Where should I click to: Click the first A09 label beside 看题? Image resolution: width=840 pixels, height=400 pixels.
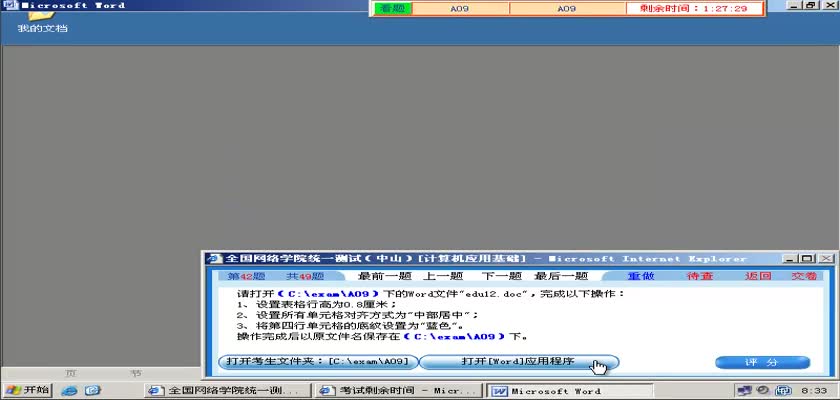(x=460, y=9)
